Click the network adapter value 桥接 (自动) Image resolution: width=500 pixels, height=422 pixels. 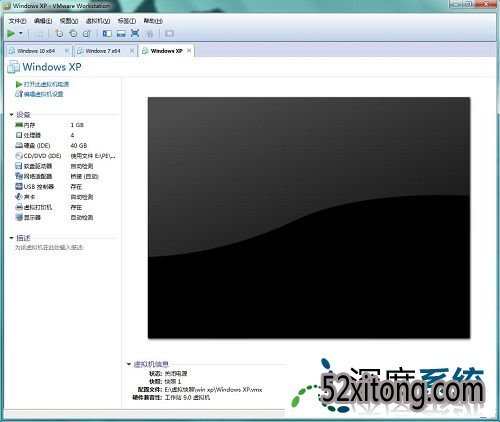tap(84, 176)
